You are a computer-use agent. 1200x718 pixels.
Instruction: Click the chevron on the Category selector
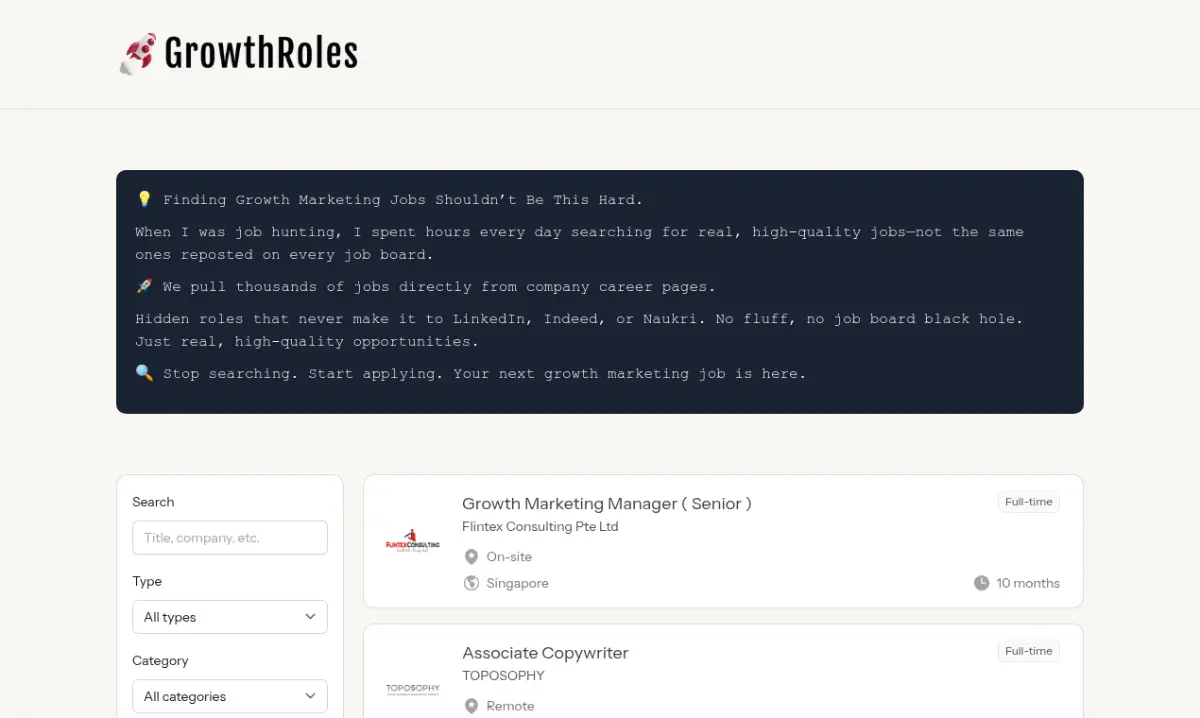pyautogui.click(x=311, y=696)
